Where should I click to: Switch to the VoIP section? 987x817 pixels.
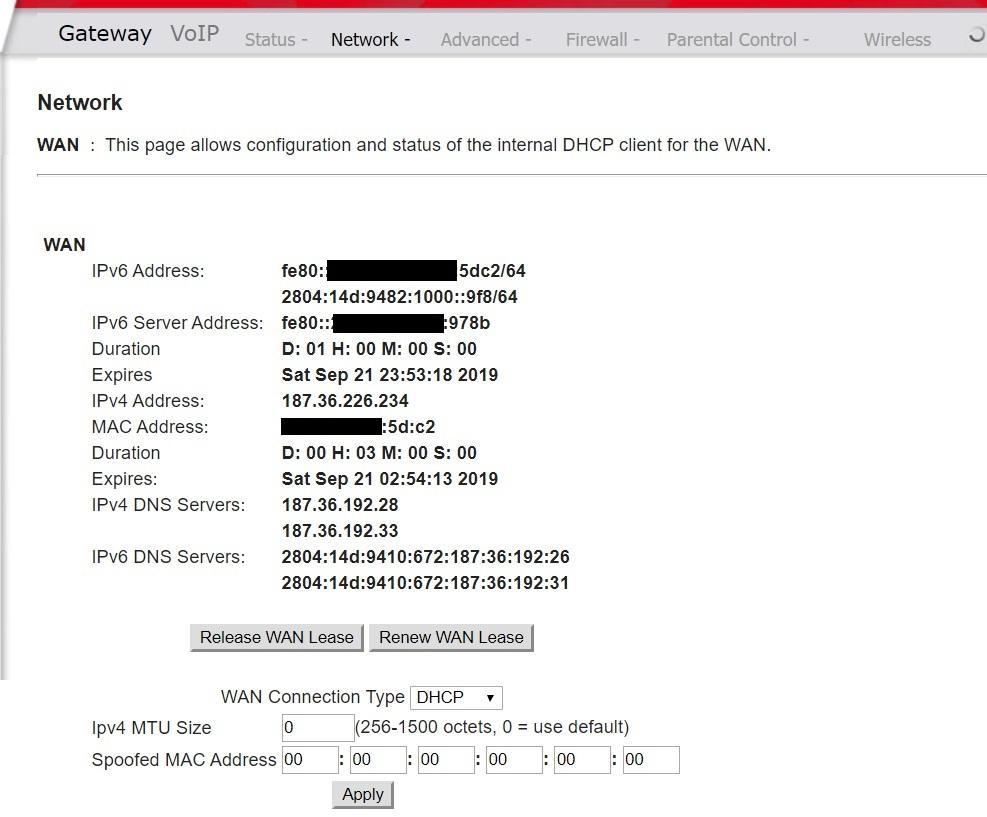tap(194, 34)
